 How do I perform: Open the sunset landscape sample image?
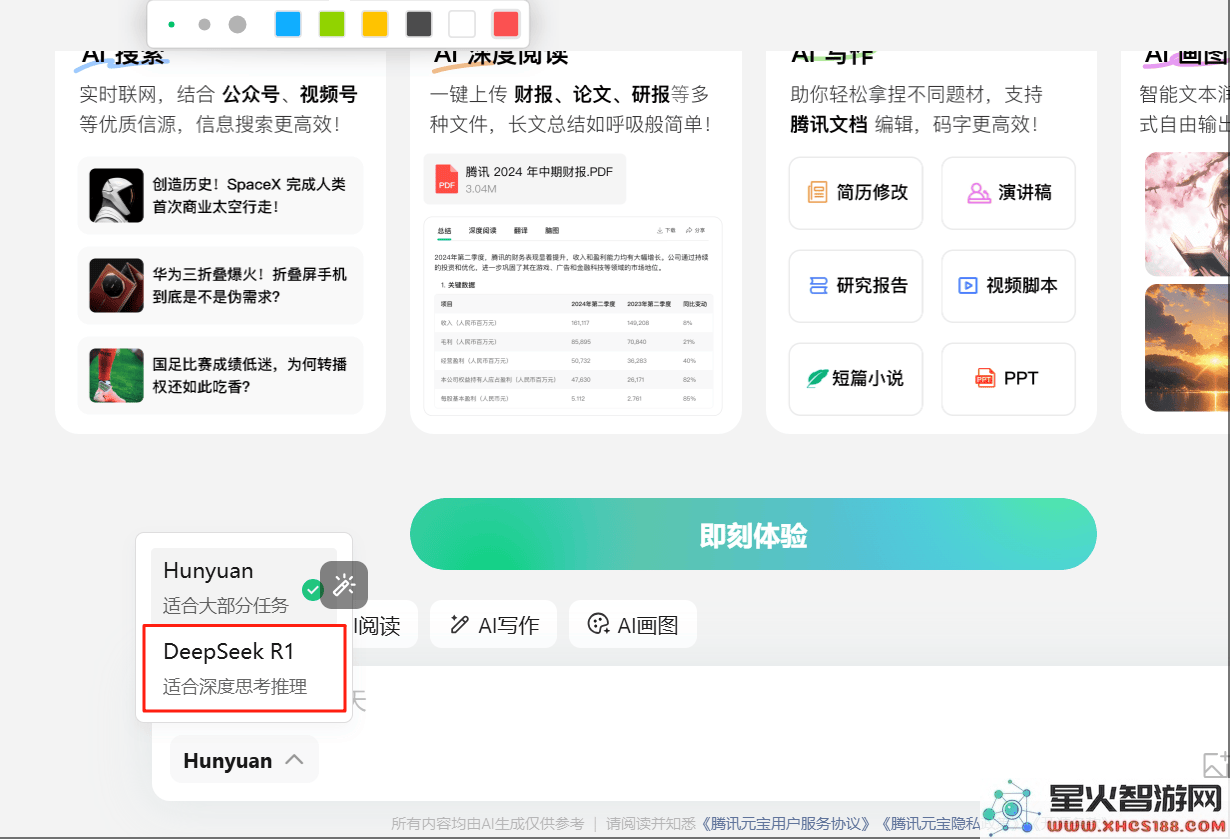click(x=1187, y=348)
